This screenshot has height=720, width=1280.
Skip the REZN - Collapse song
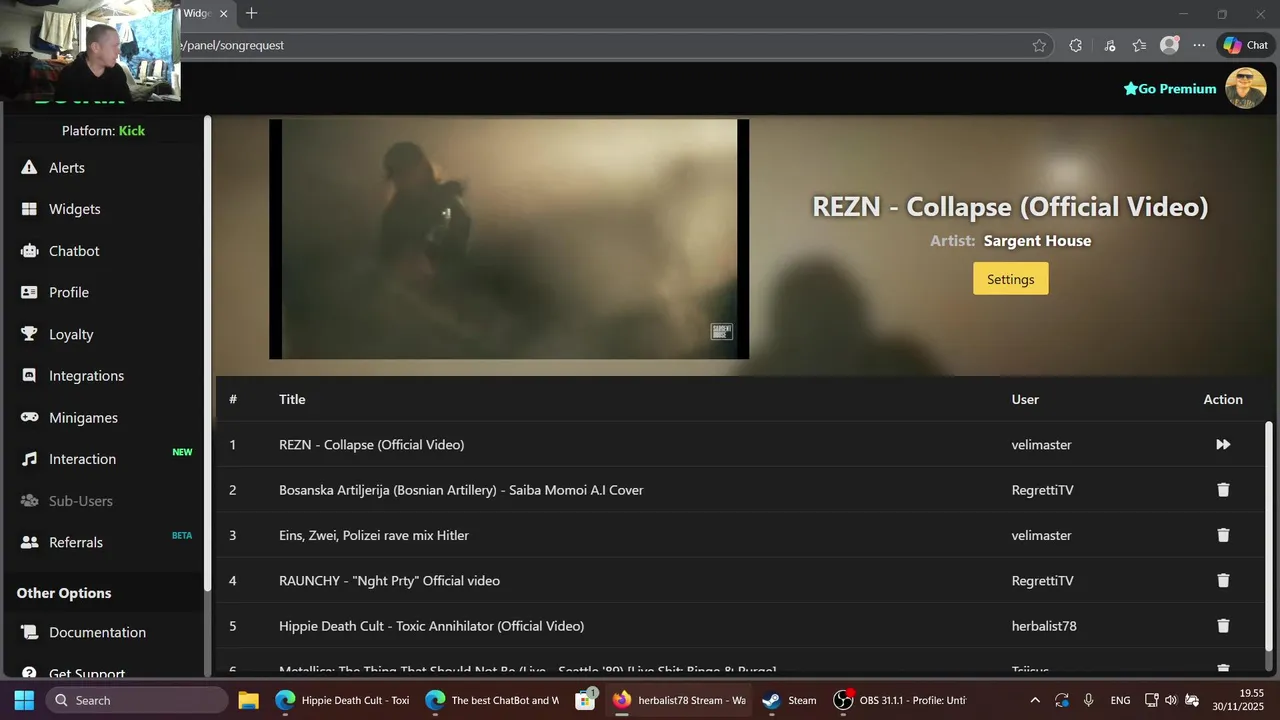click(x=1223, y=444)
